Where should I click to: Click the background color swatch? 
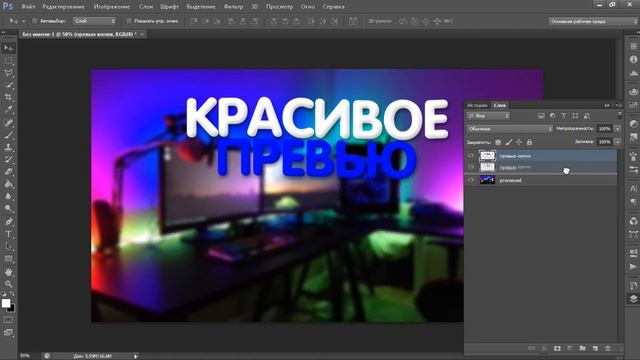[x=11, y=308]
